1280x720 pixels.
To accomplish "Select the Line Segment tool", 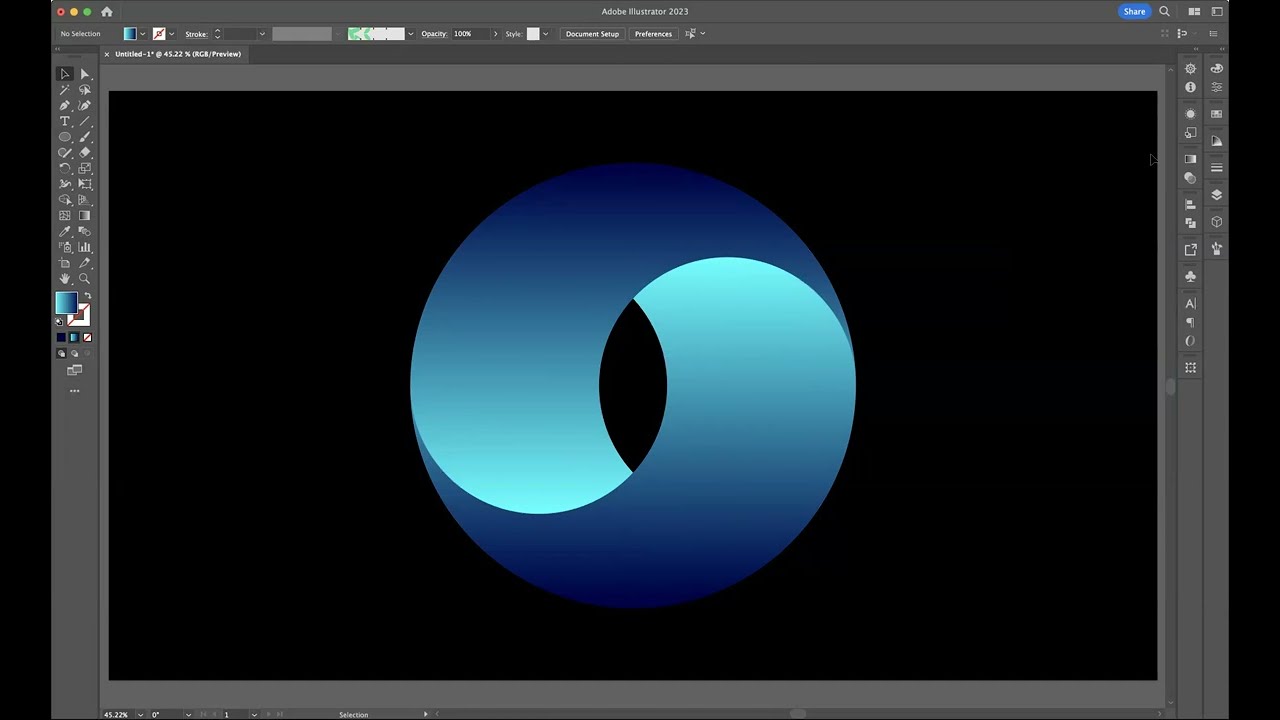I will [85, 121].
